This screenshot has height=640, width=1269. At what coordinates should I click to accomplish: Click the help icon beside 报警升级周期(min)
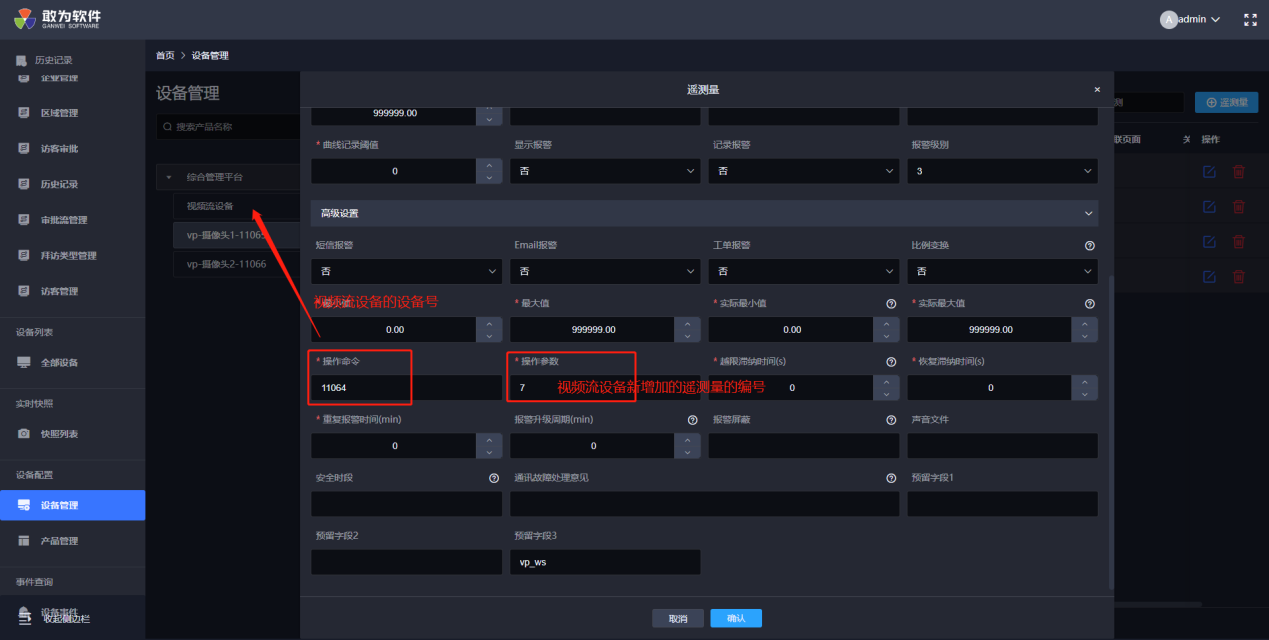click(693, 419)
